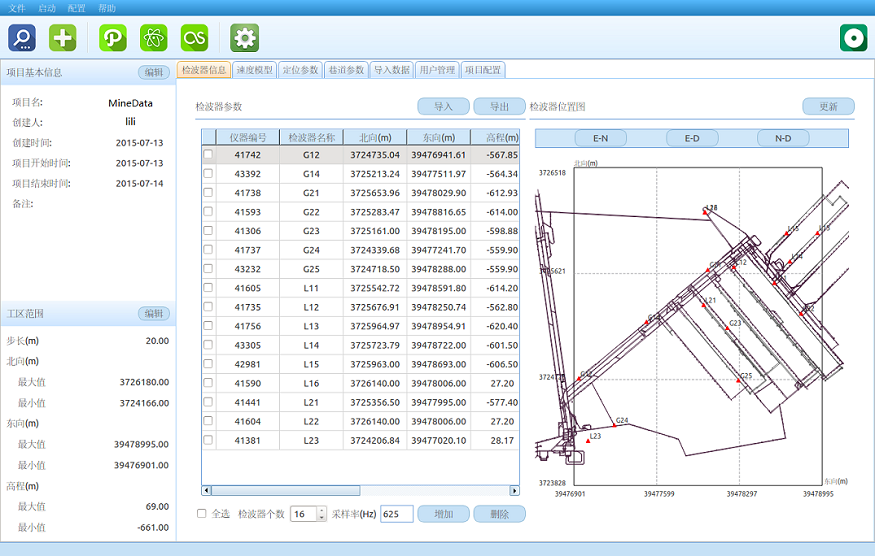The height and width of the screenshot is (556, 875).
Task: Open settings with the gear icon
Action: pos(245,38)
